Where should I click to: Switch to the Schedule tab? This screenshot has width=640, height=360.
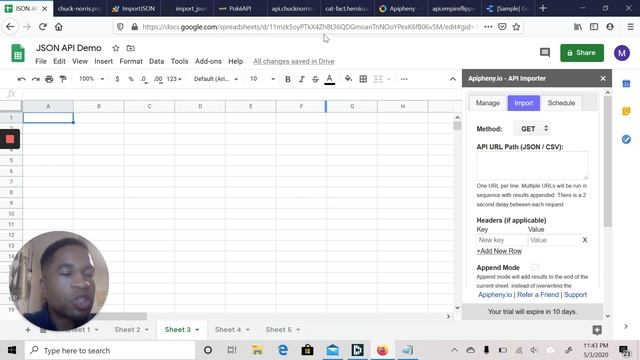click(x=561, y=103)
